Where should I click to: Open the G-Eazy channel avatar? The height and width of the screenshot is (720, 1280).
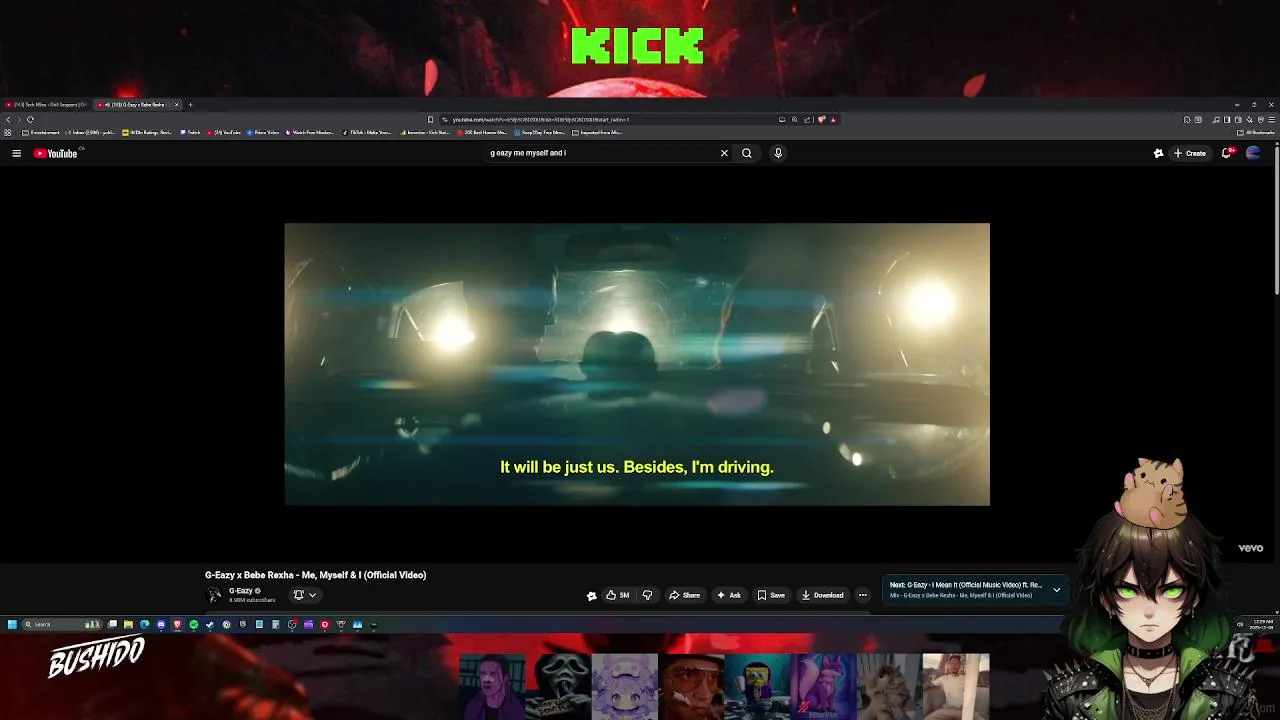[214, 595]
